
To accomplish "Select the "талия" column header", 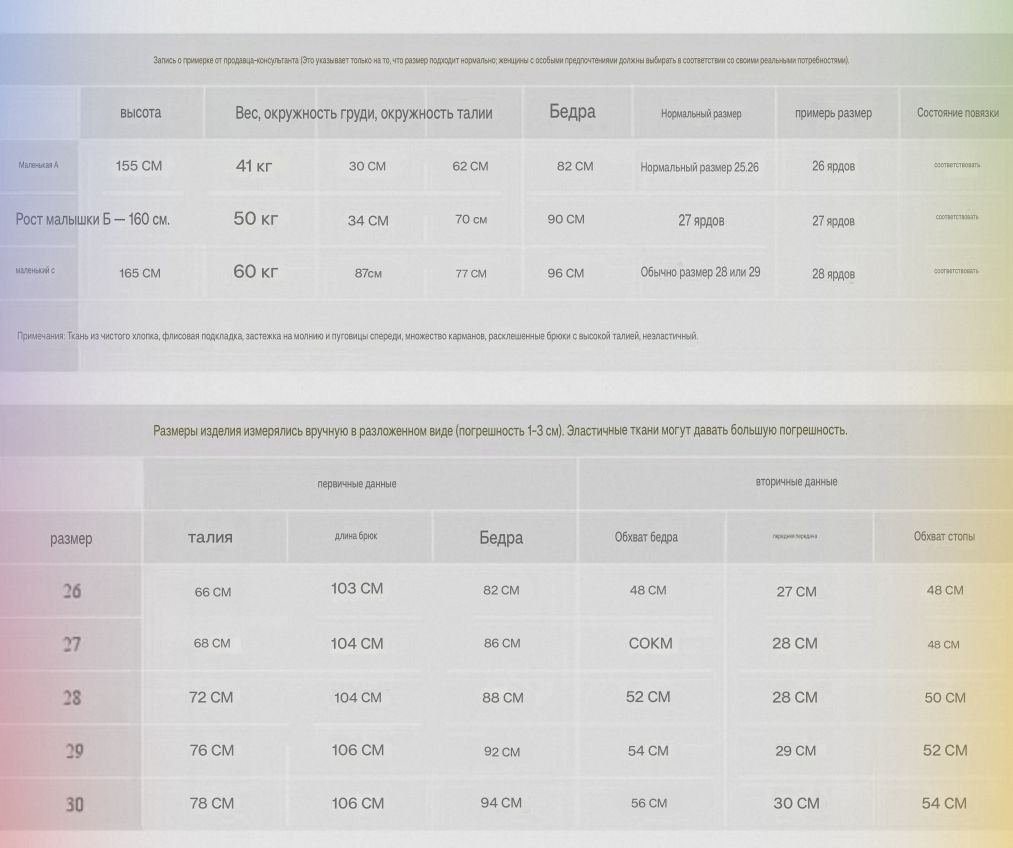I will click(210, 538).
